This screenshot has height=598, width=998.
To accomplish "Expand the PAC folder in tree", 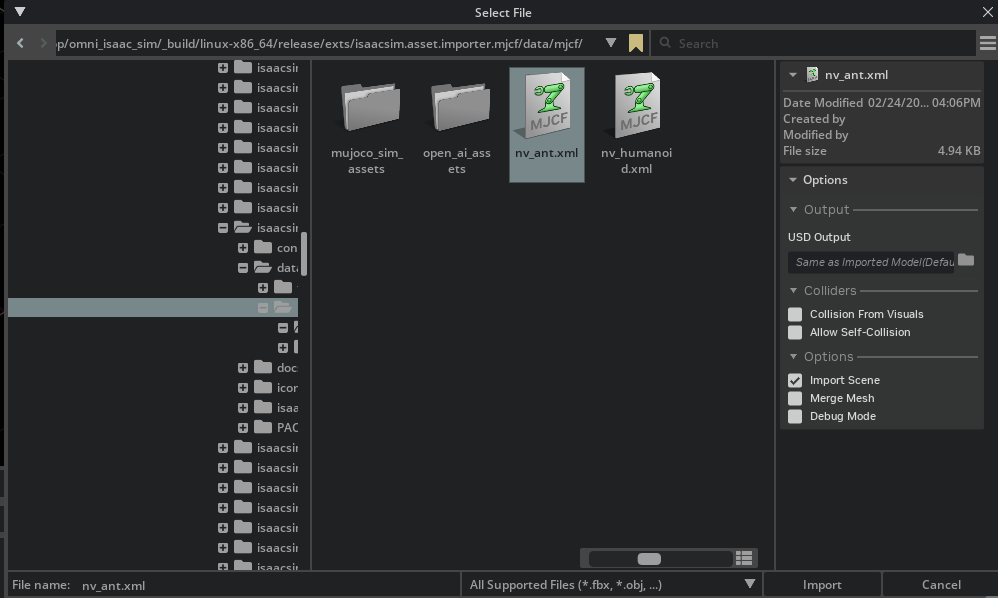I will coord(242,428).
